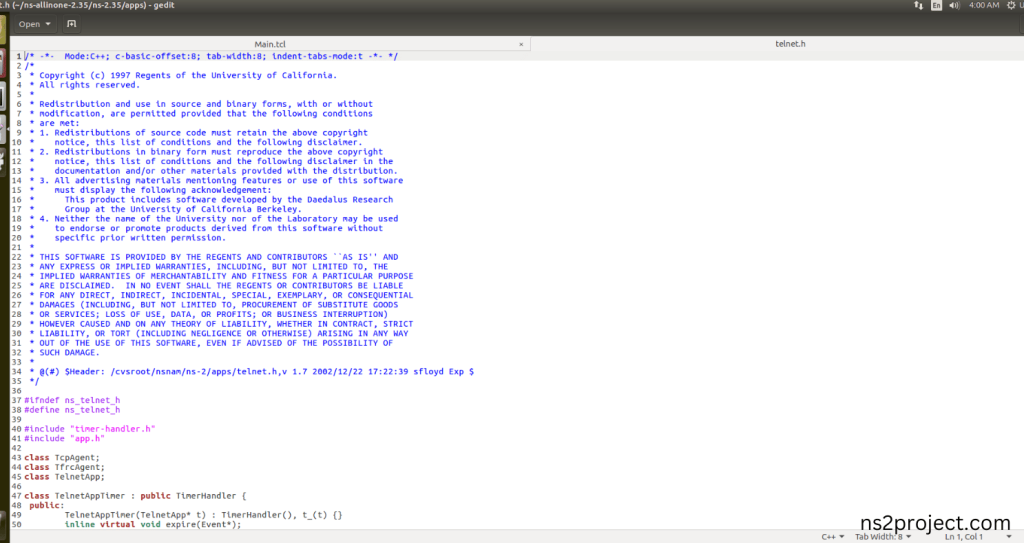Close the Main.tcl tab
This screenshot has height=543, width=1024.
(521, 44)
